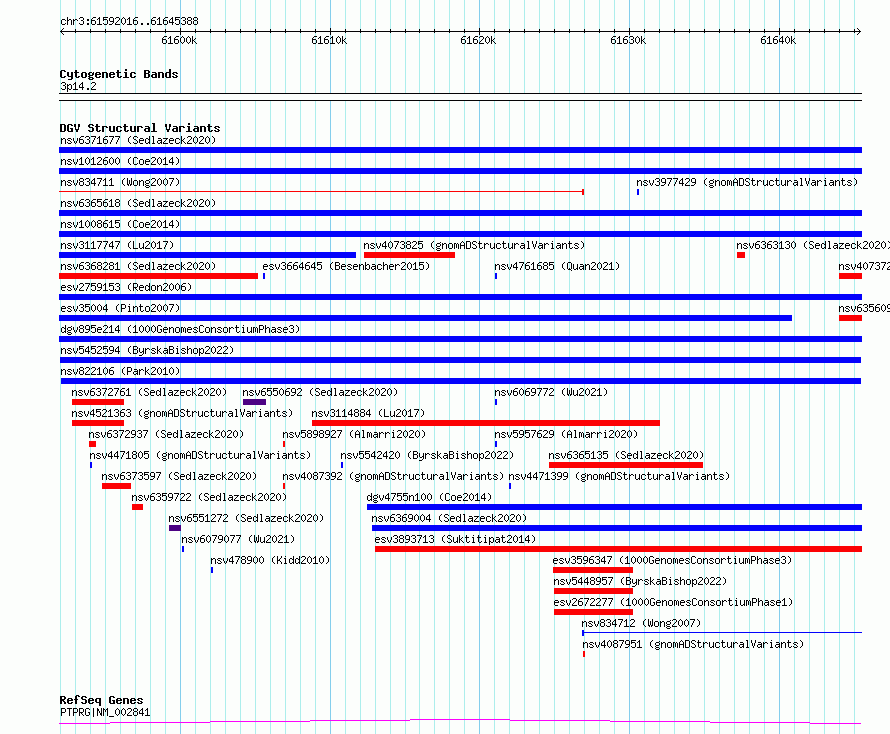Click the 61620k ruler tick label
Viewport: 890px width, 734px height.
point(478,40)
